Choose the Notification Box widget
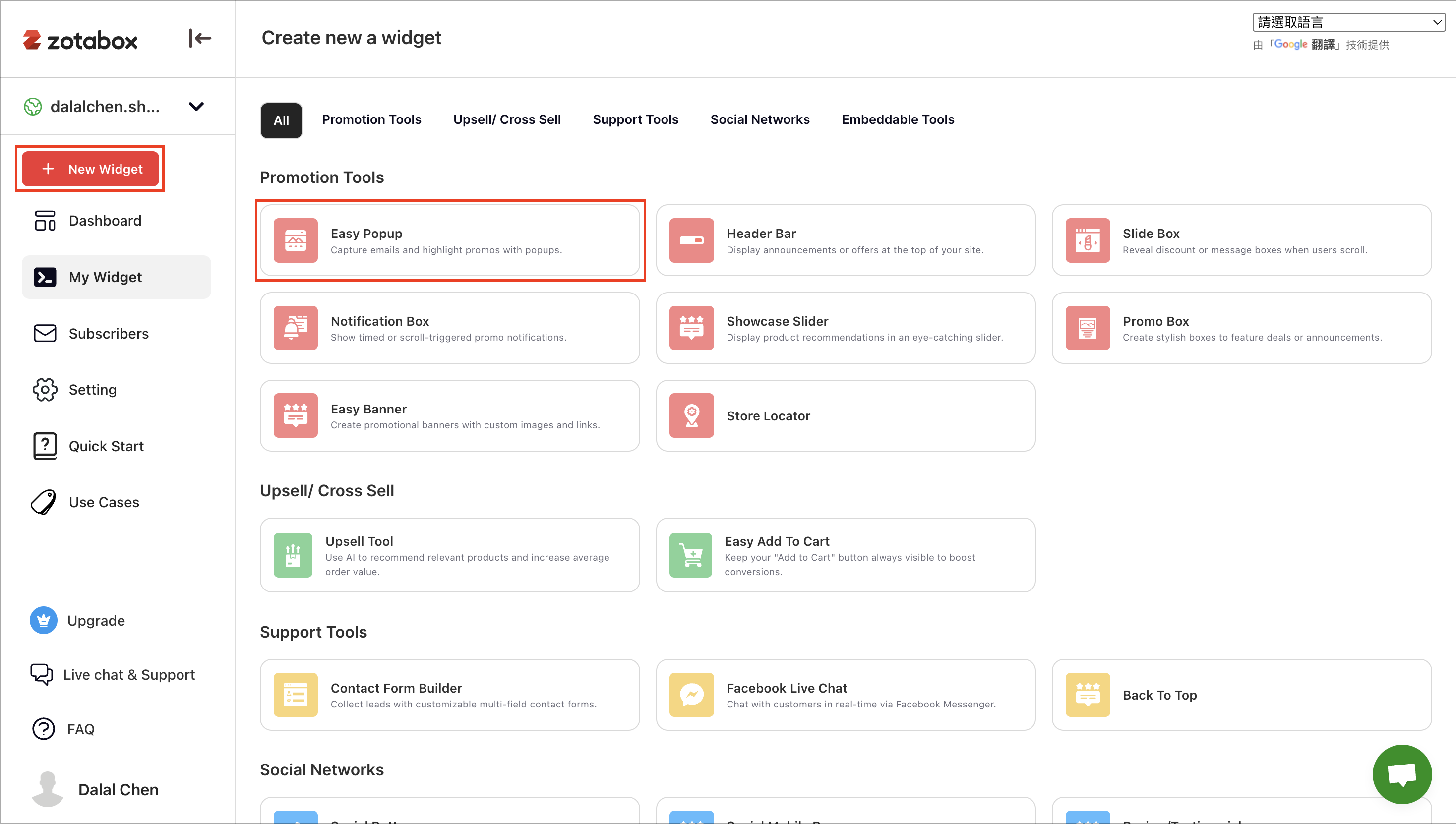The width and height of the screenshot is (1456, 824). pyautogui.click(x=450, y=328)
